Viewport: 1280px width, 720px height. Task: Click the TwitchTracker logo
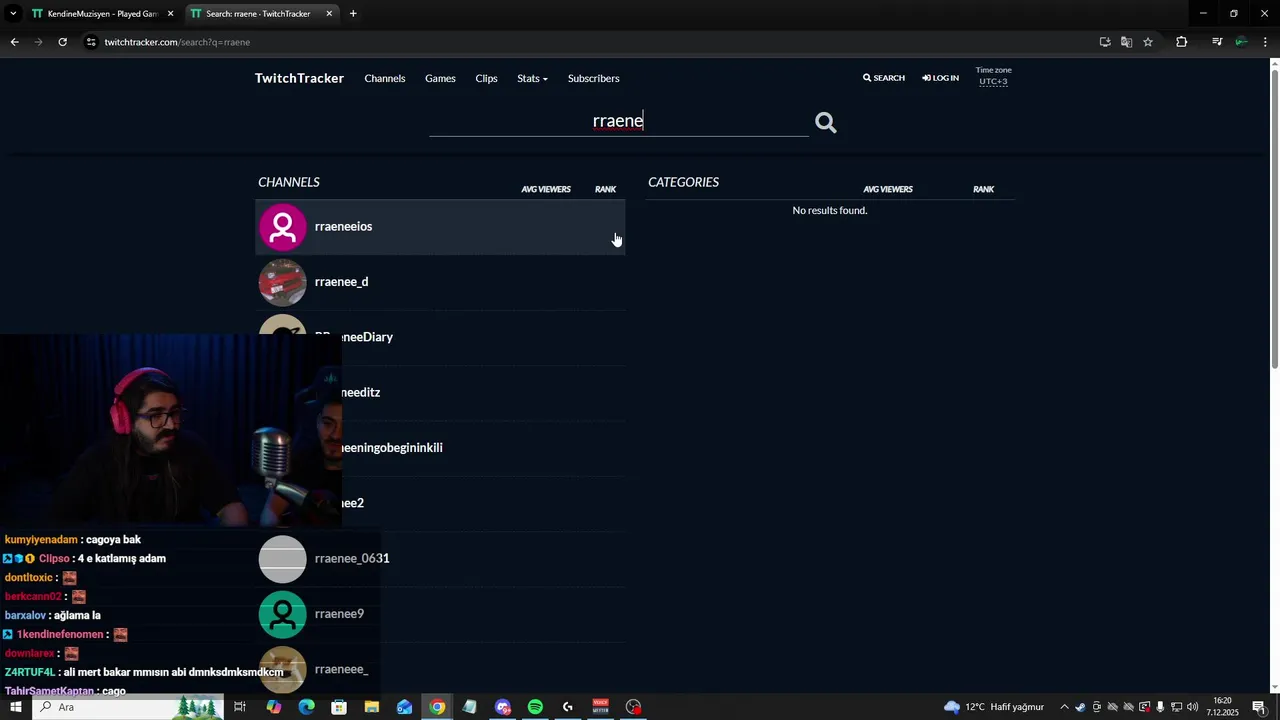[299, 78]
